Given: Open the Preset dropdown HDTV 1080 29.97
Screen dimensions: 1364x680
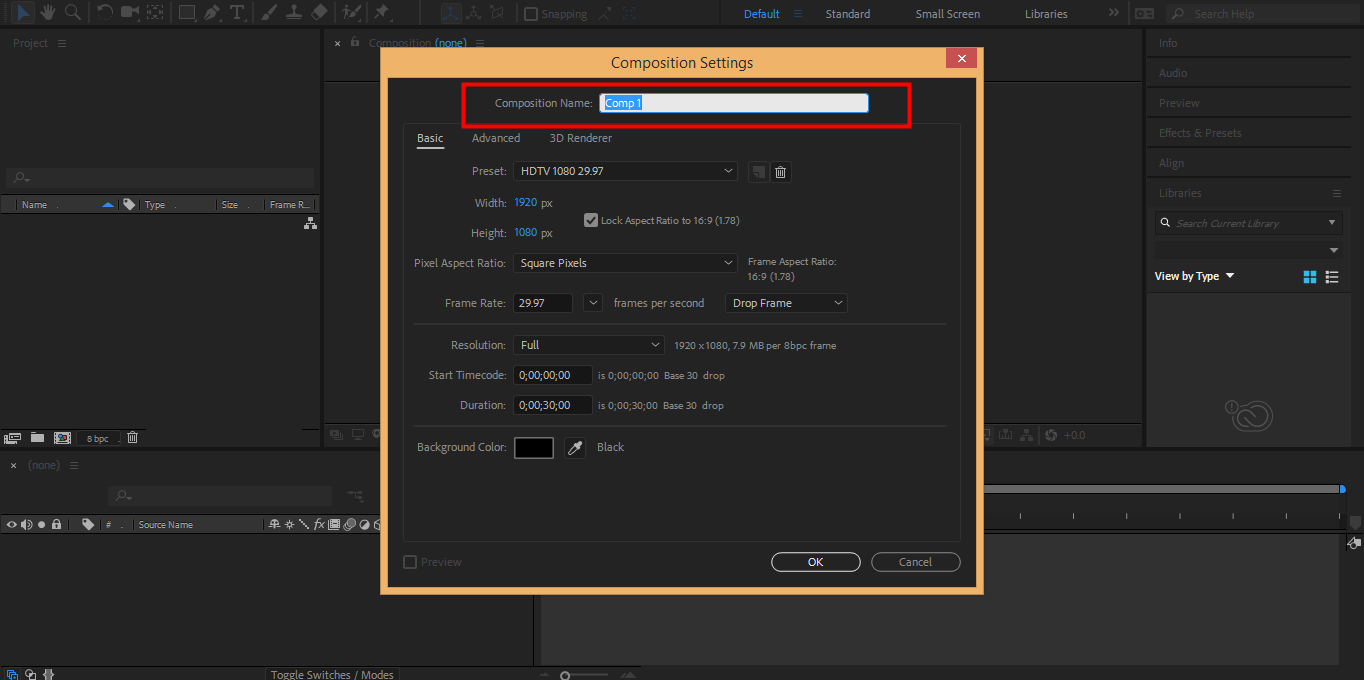Looking at the screenshot, I should (626, 171).
